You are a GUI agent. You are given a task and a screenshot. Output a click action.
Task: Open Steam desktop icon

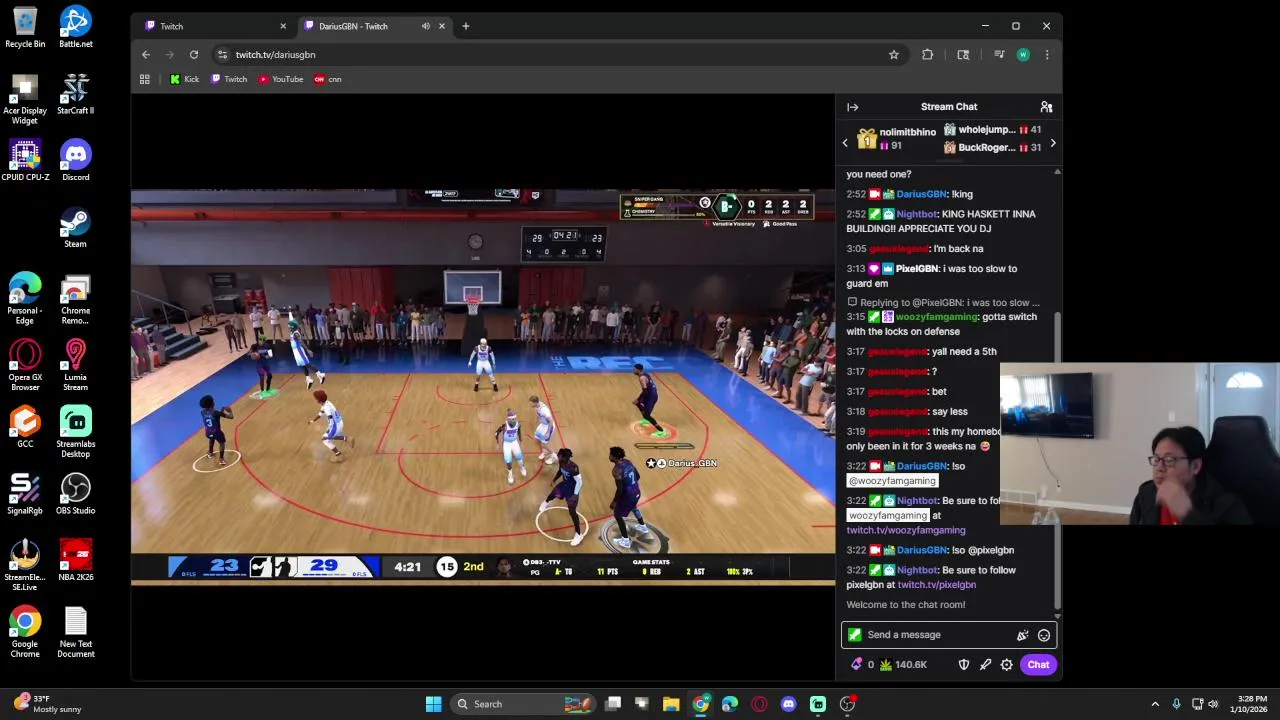pyautogui.click(x=76, y=227)
